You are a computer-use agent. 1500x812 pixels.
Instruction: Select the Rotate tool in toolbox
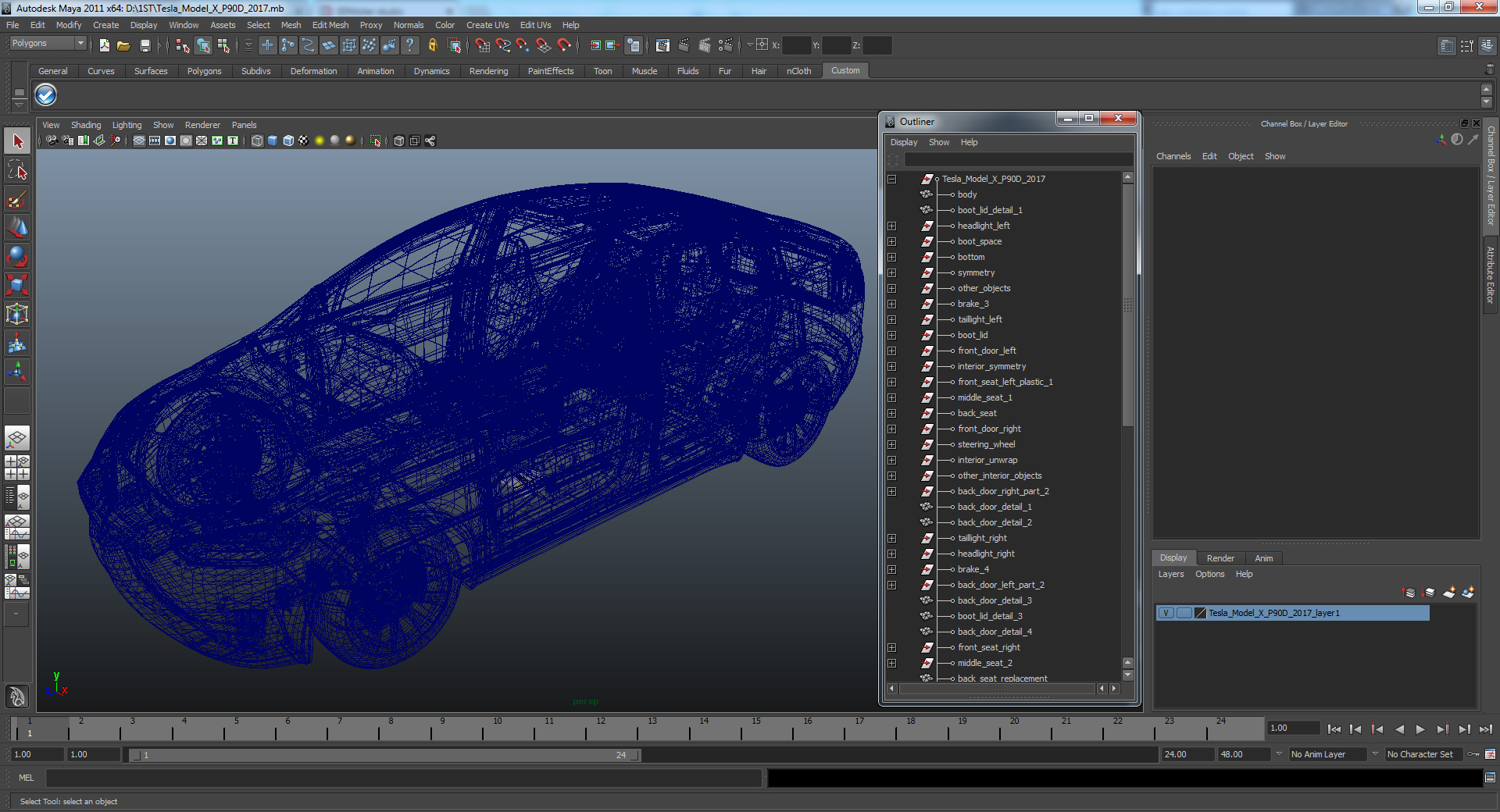point(17,256)
